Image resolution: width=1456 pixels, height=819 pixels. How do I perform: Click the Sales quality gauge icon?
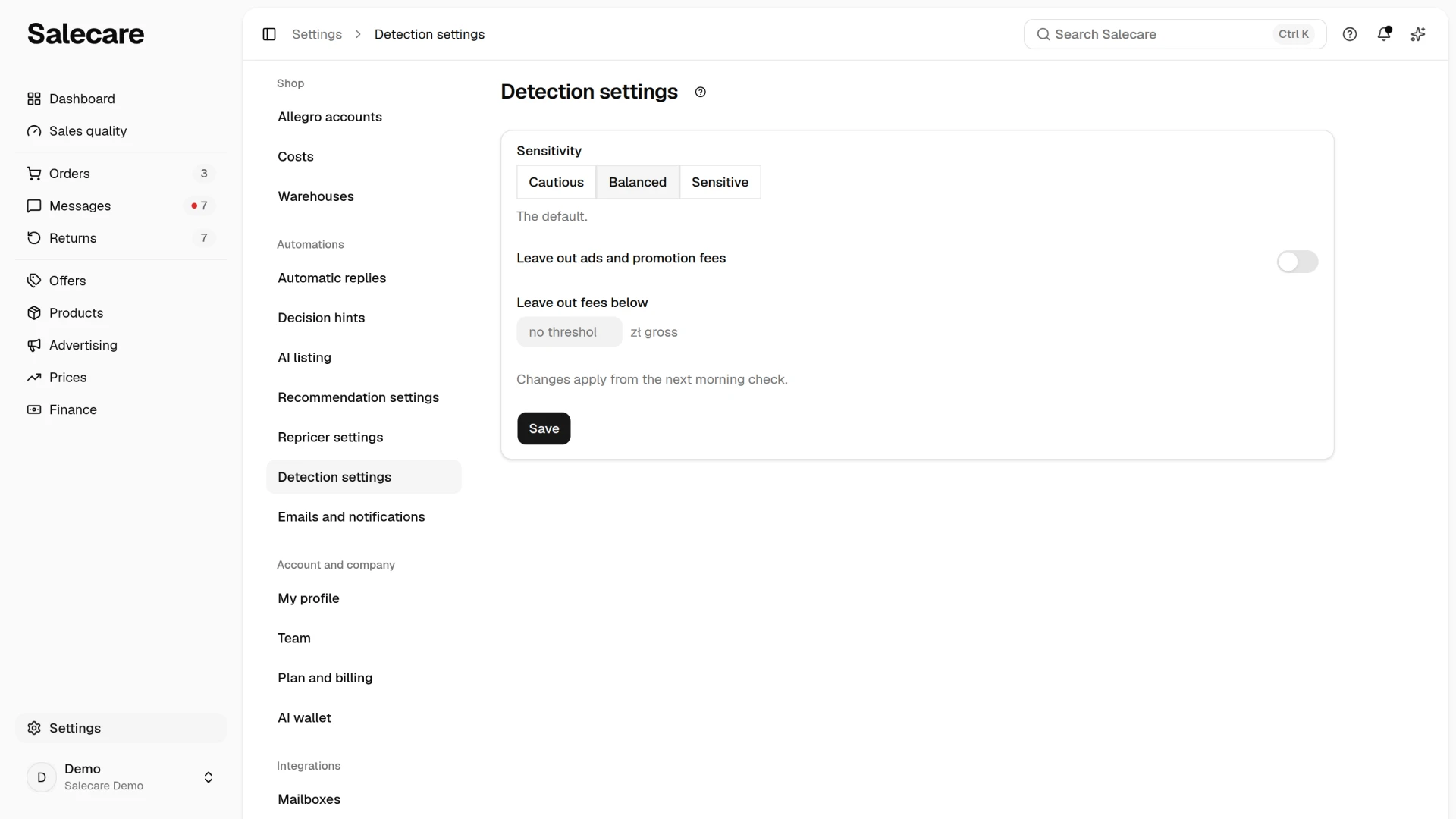click(x=34, y=131)
